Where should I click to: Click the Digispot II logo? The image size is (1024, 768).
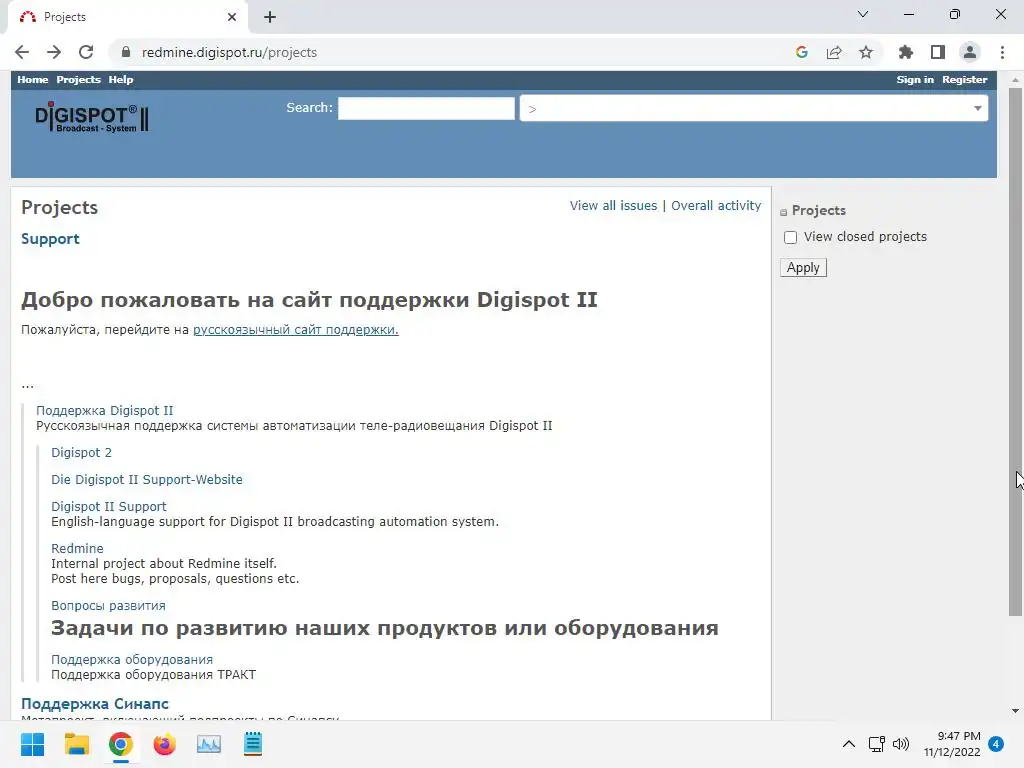tap(92, 118)
